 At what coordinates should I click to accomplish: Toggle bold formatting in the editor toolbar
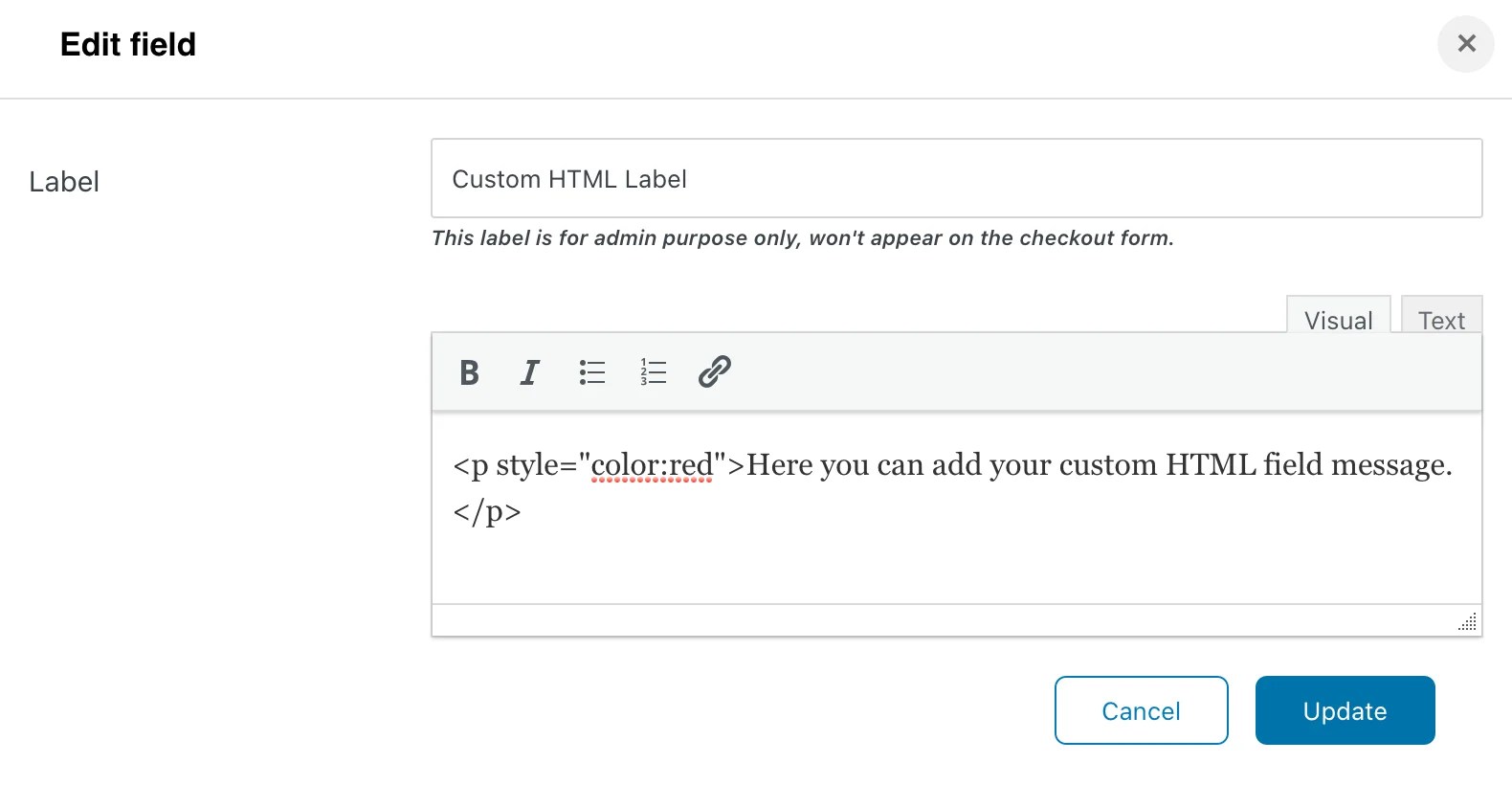tap(469, 372)
